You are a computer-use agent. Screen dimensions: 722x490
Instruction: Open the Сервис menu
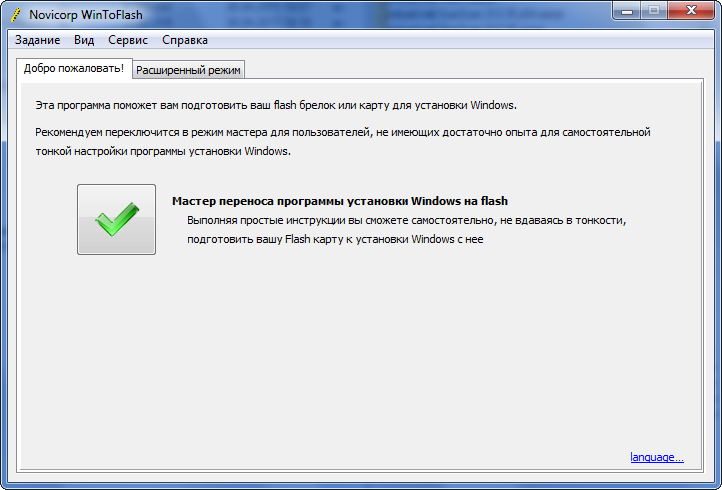pos(128,40)
